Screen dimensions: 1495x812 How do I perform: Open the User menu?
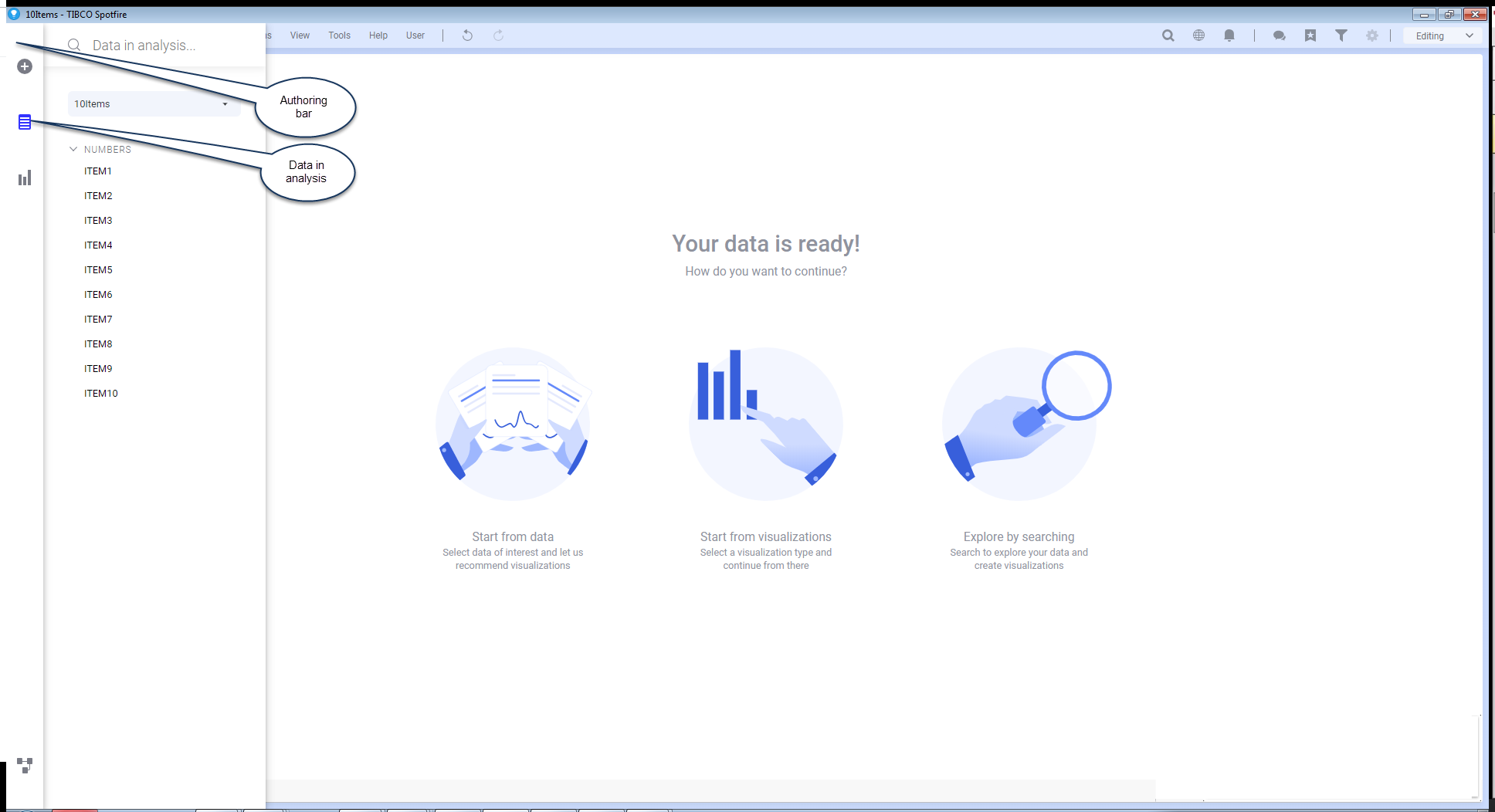(415, 36)
